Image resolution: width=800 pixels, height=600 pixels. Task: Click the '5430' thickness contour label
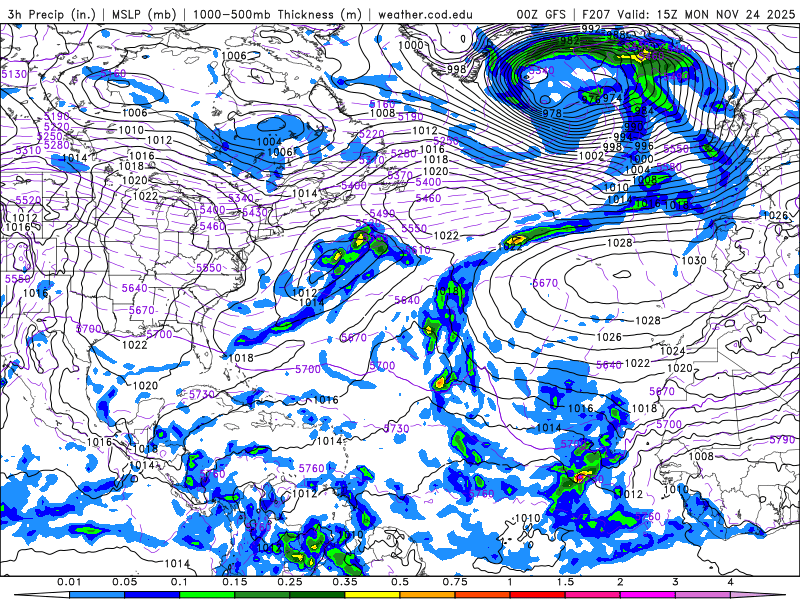click(255, 212)
